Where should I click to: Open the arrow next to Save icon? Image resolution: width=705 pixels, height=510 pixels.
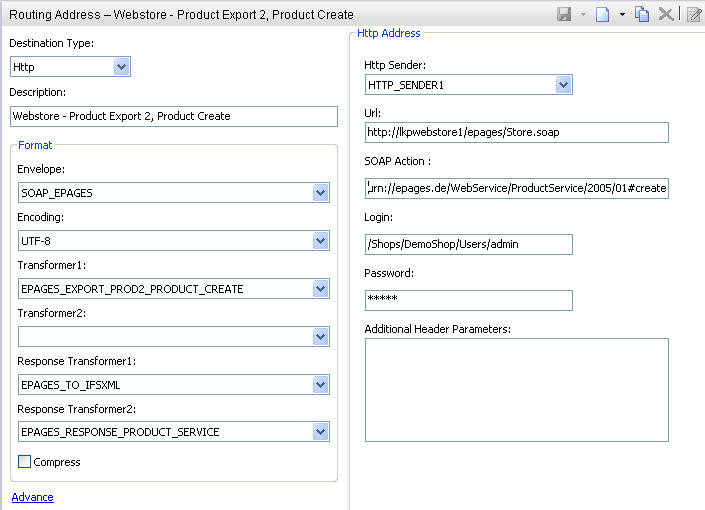pos(583,14)
